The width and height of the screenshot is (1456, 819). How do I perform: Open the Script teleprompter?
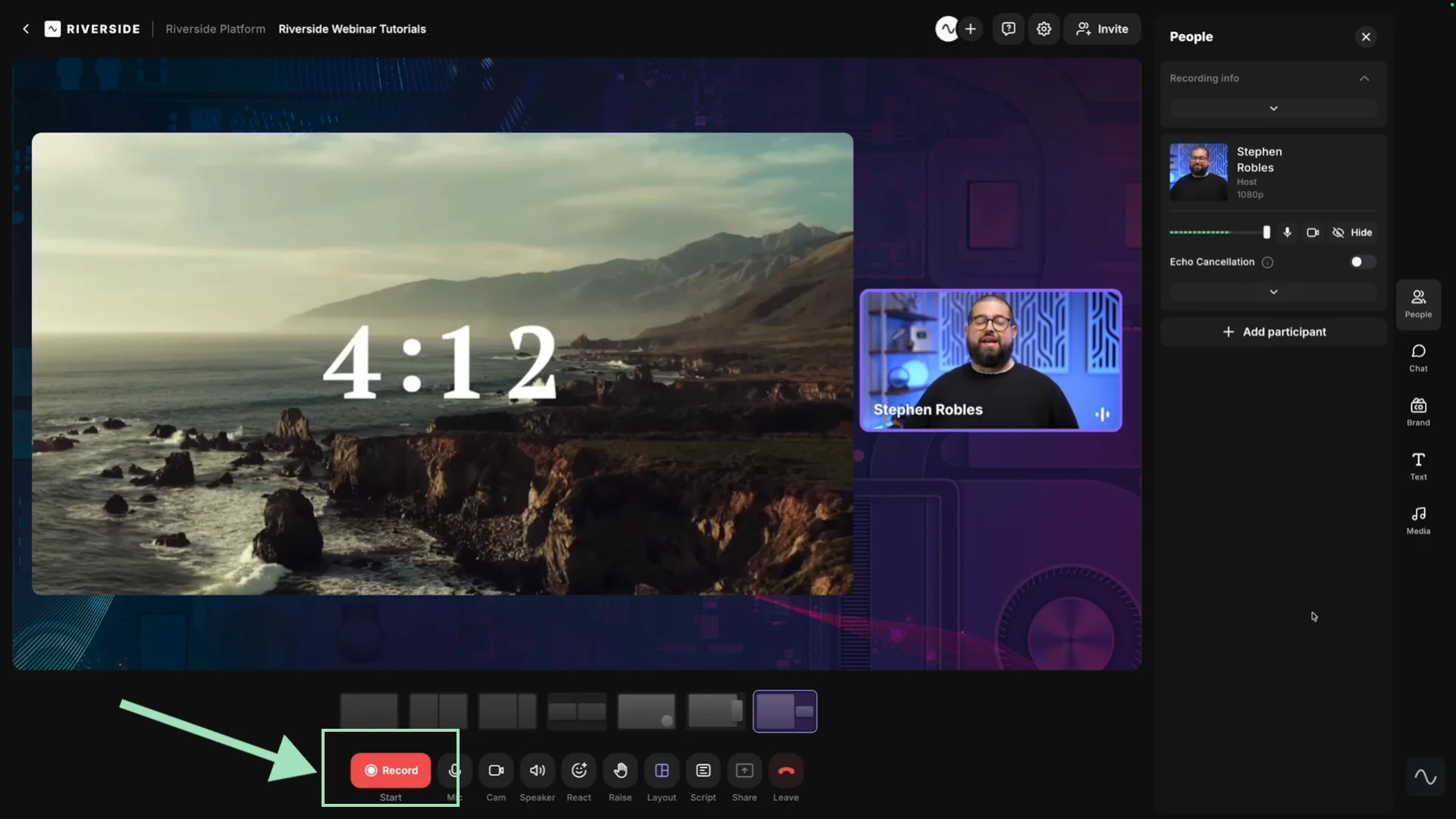(x=703, y=770)
